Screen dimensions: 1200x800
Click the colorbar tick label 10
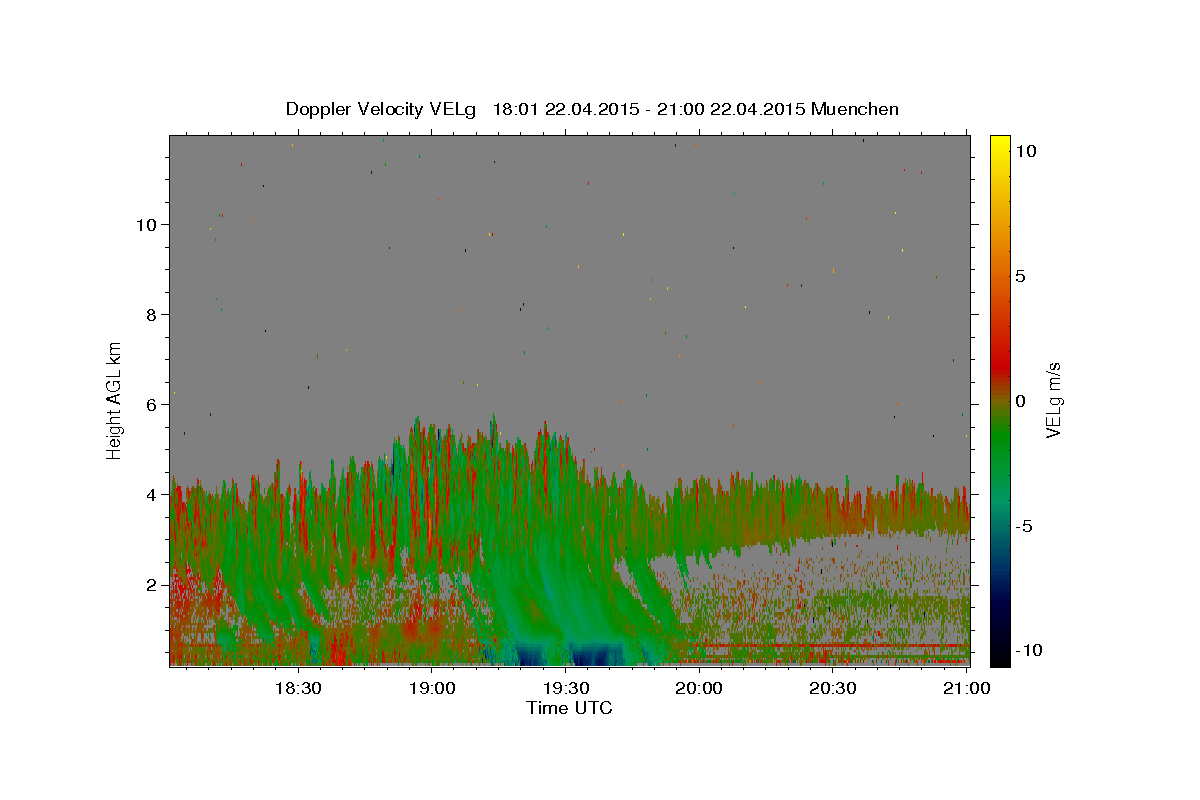coord(1025,151)
